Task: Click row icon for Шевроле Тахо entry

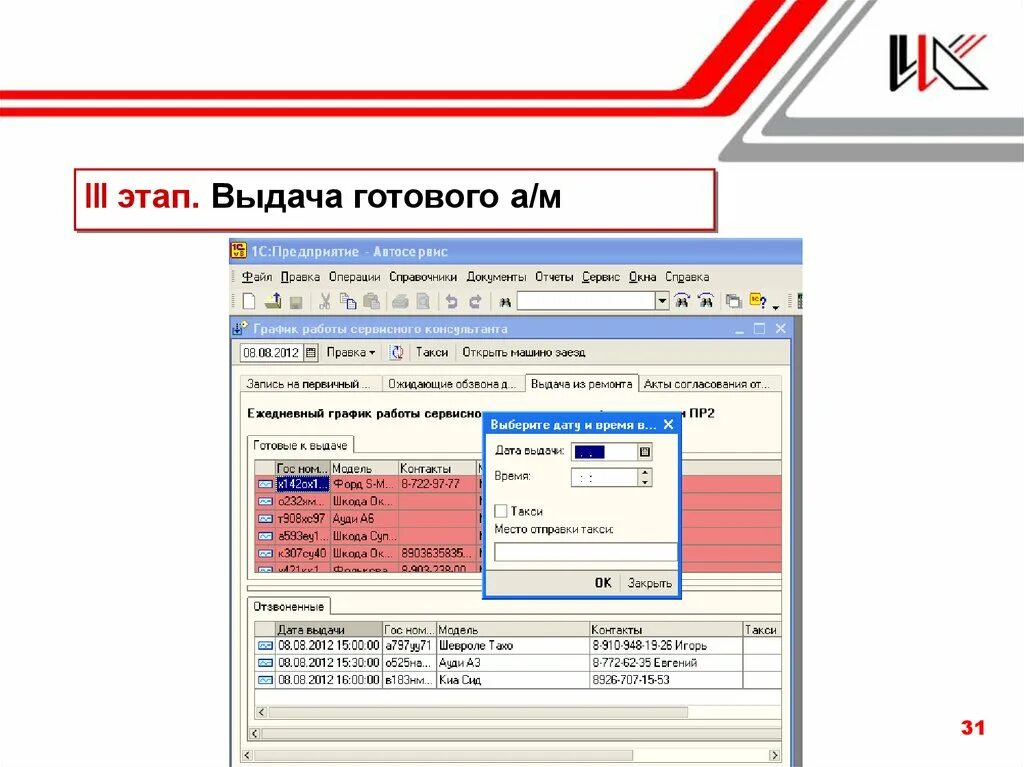Action: 265,645
